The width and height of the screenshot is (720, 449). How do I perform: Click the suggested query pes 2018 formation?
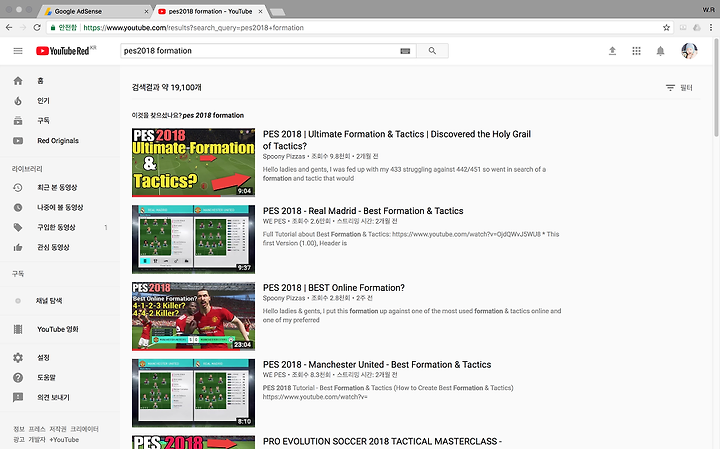click(213, 115)
